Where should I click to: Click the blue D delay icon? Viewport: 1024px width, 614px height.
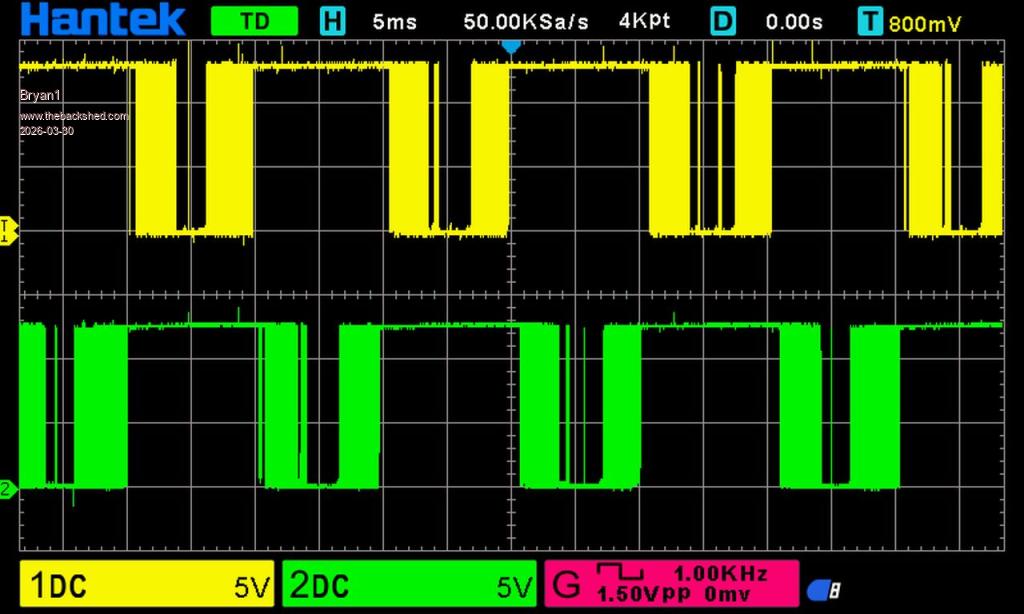coord(723,21)
